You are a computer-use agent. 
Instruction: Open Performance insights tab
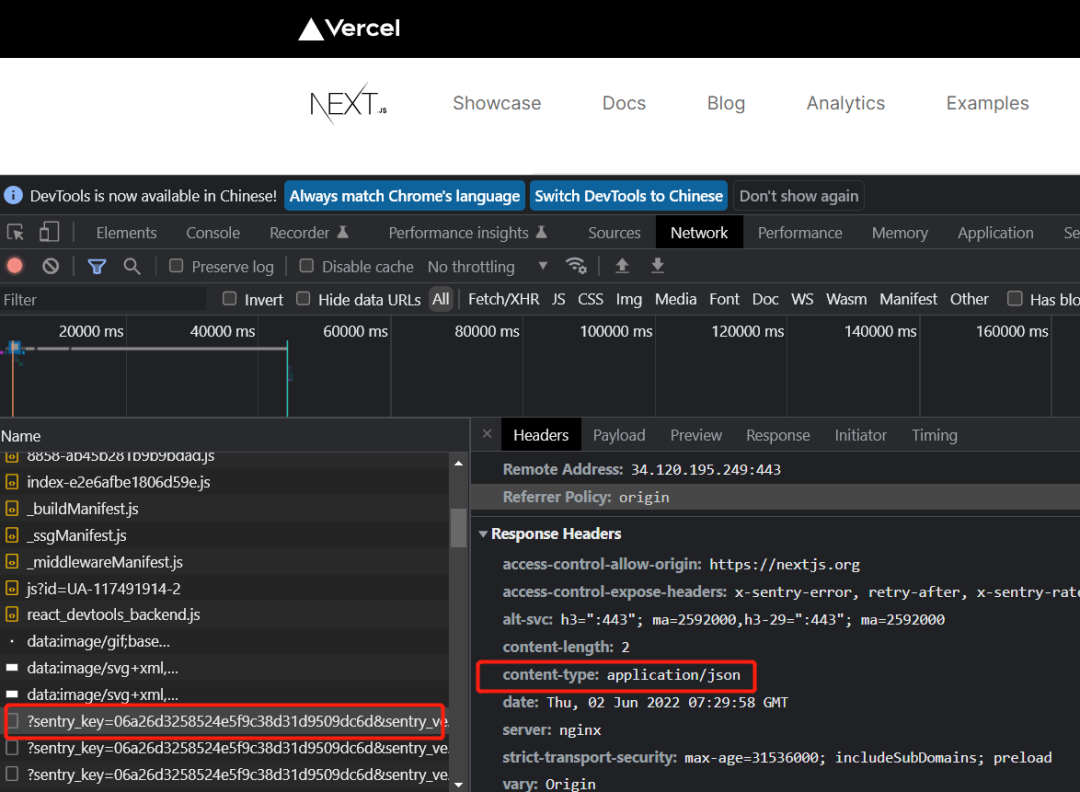pyautogui.click(x=468, y=233)
